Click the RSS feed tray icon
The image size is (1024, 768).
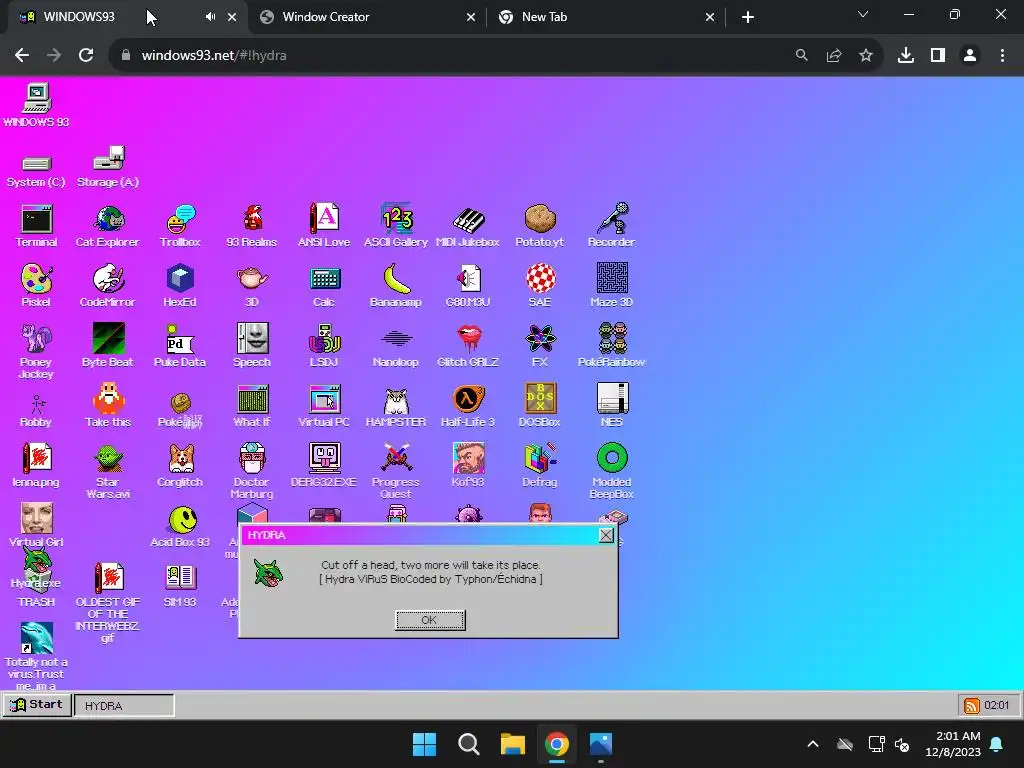(972, 705)
